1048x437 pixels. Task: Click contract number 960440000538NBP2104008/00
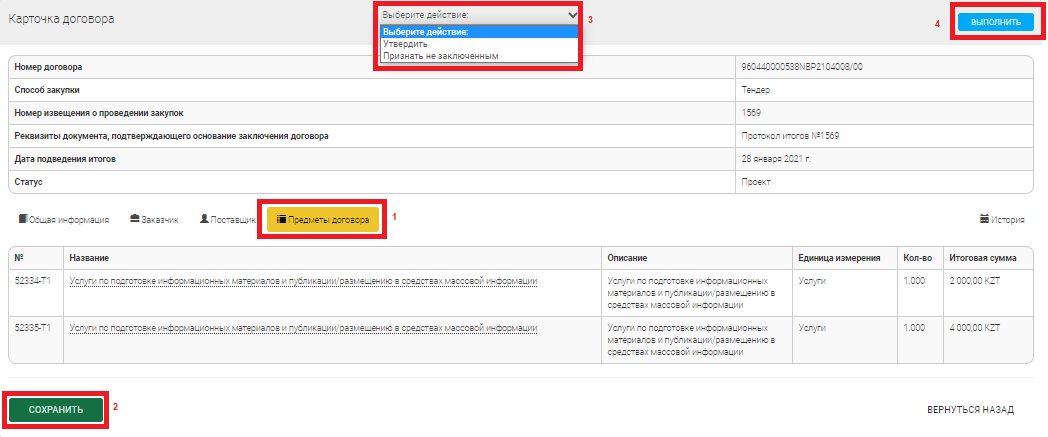[801, 67]
